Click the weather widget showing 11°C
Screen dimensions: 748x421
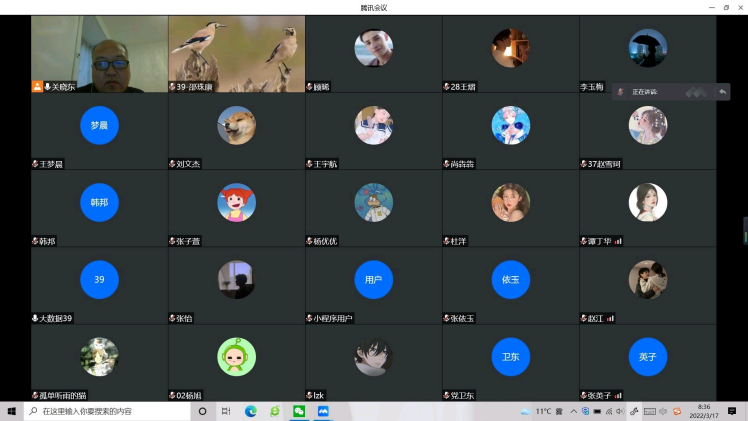(535, 411)
